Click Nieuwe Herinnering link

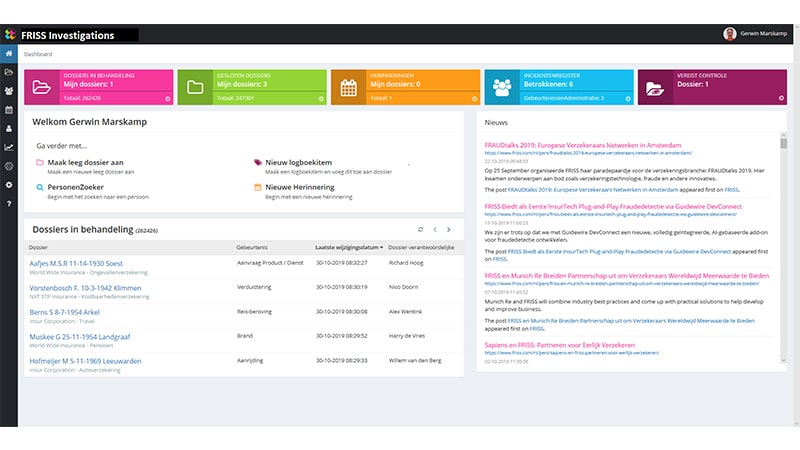coord(300,187)
